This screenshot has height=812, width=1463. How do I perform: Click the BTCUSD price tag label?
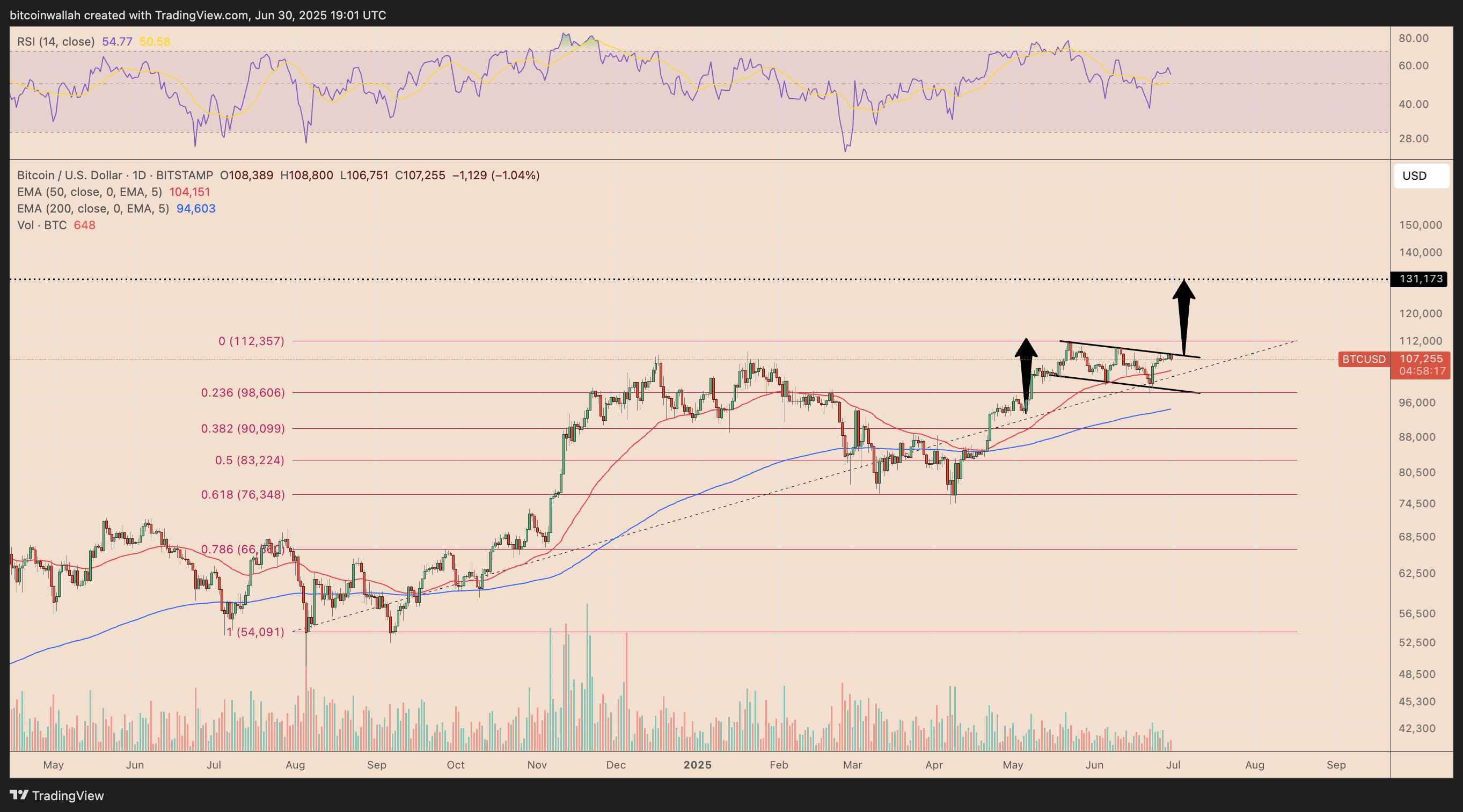click(1364, 359)
